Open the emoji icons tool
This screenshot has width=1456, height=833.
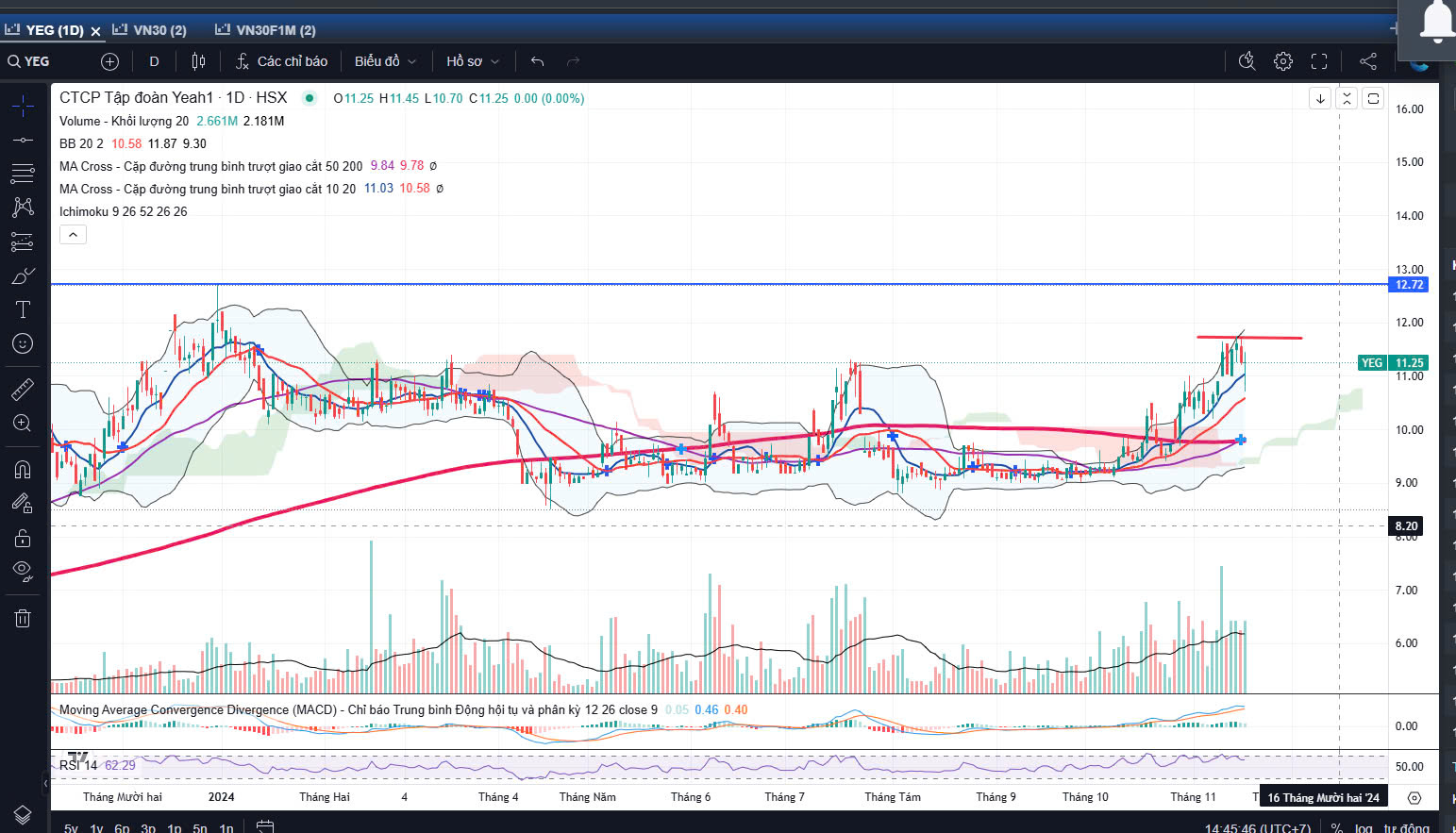click(23, 343)
